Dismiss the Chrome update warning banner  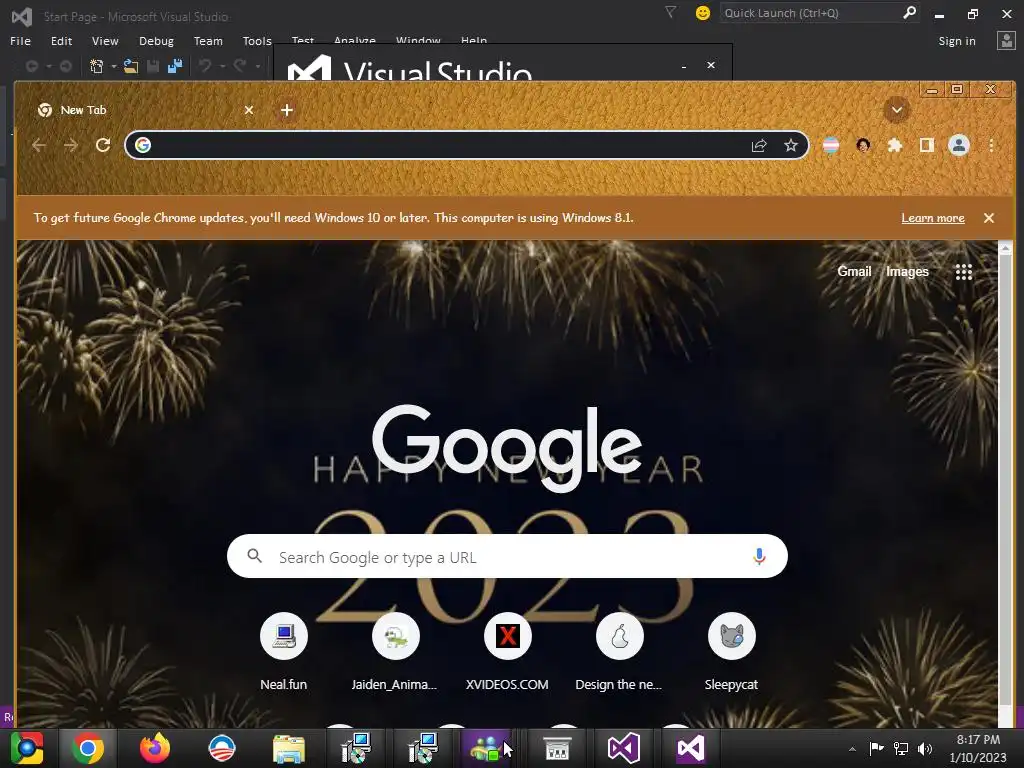989,218
